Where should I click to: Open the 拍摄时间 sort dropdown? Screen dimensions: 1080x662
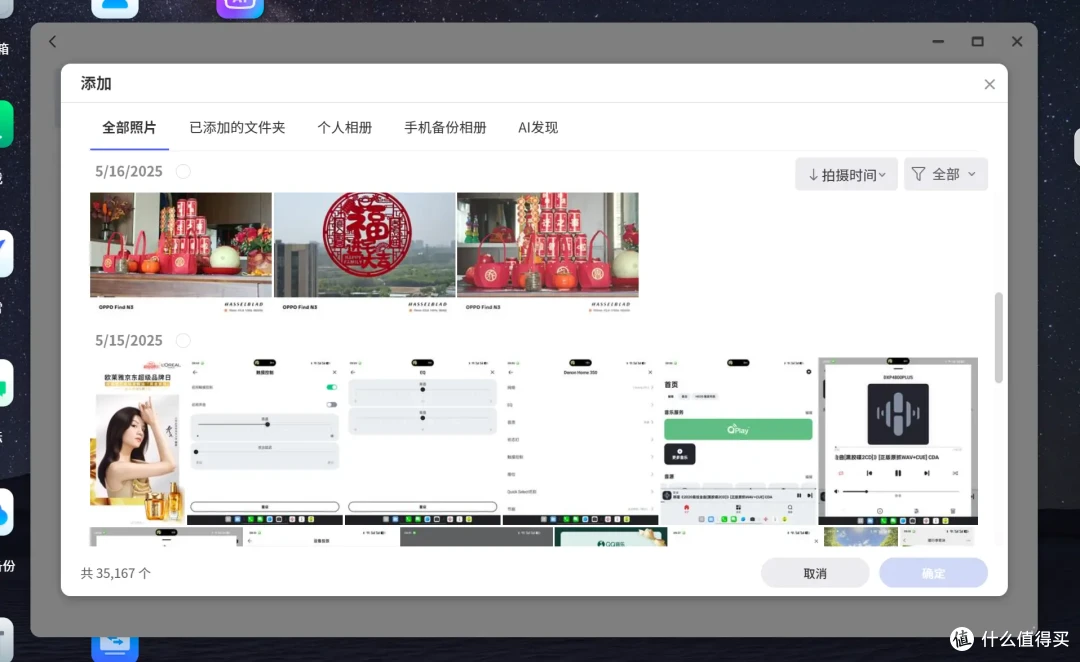tap(847, 174)
